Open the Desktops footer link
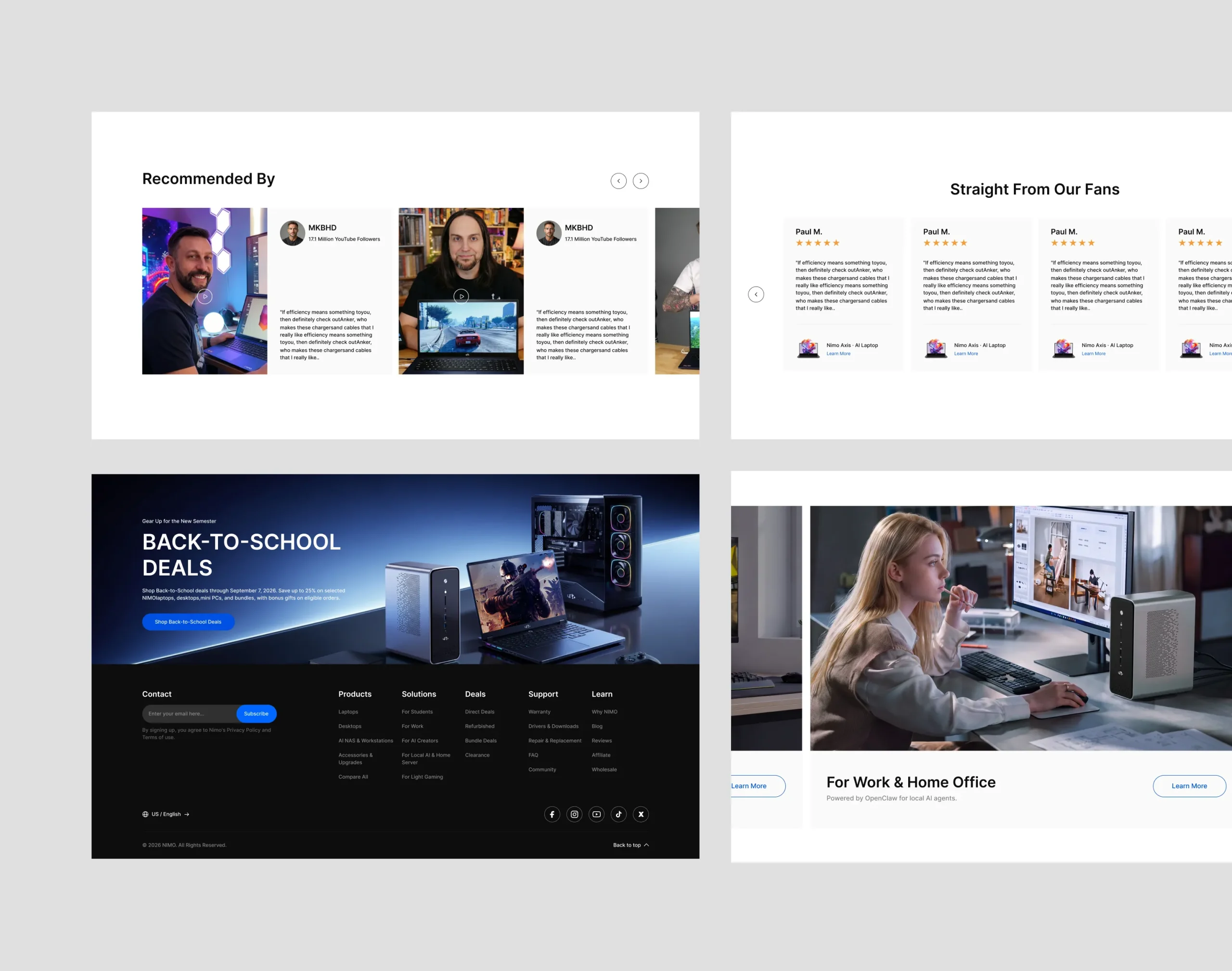Image resolution: width=1232 pixels, height=971 pixels. (350, 726)
